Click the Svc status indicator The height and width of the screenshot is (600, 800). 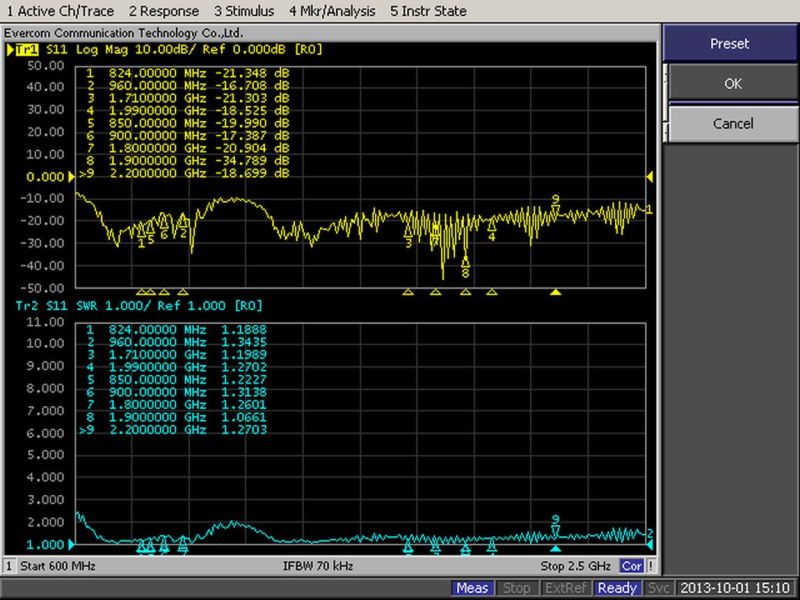click(658, 588)
